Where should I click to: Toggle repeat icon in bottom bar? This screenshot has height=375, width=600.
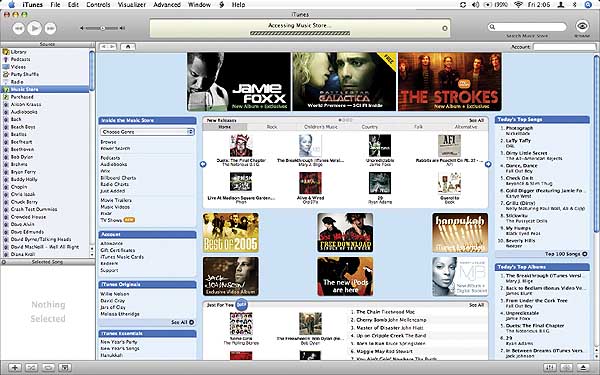[x=48, y=367]
